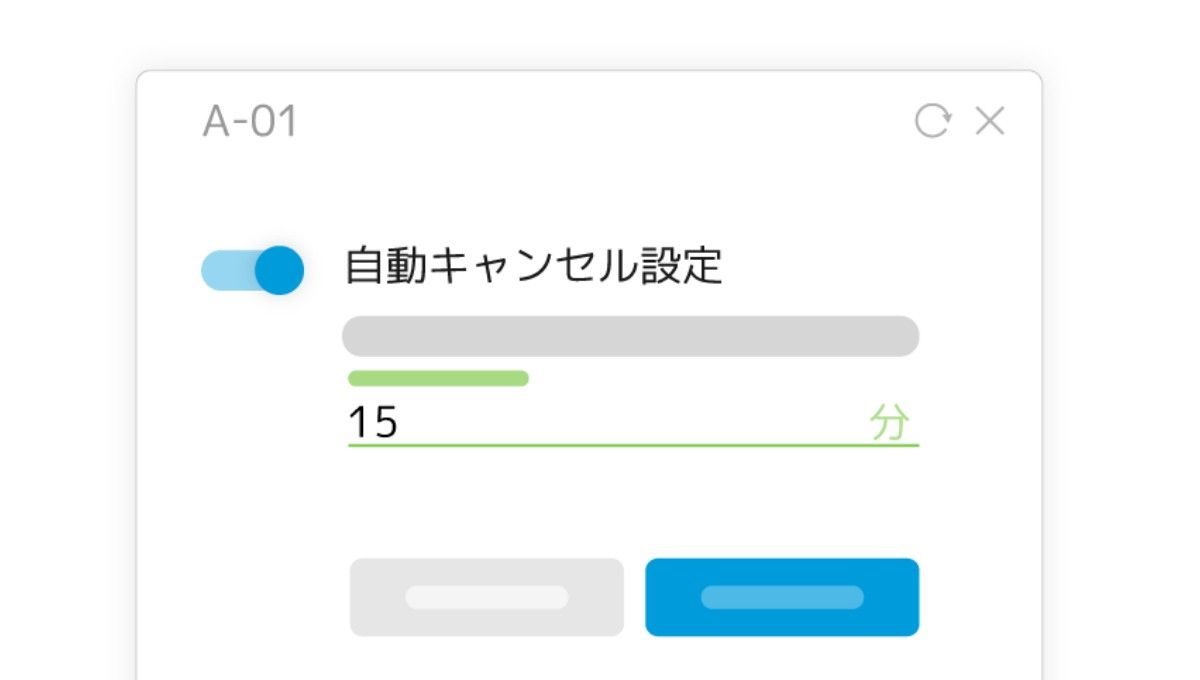Click the light blue track of the switch
The height and width of the screenshot is (680, 1200).
coord(229,270)
